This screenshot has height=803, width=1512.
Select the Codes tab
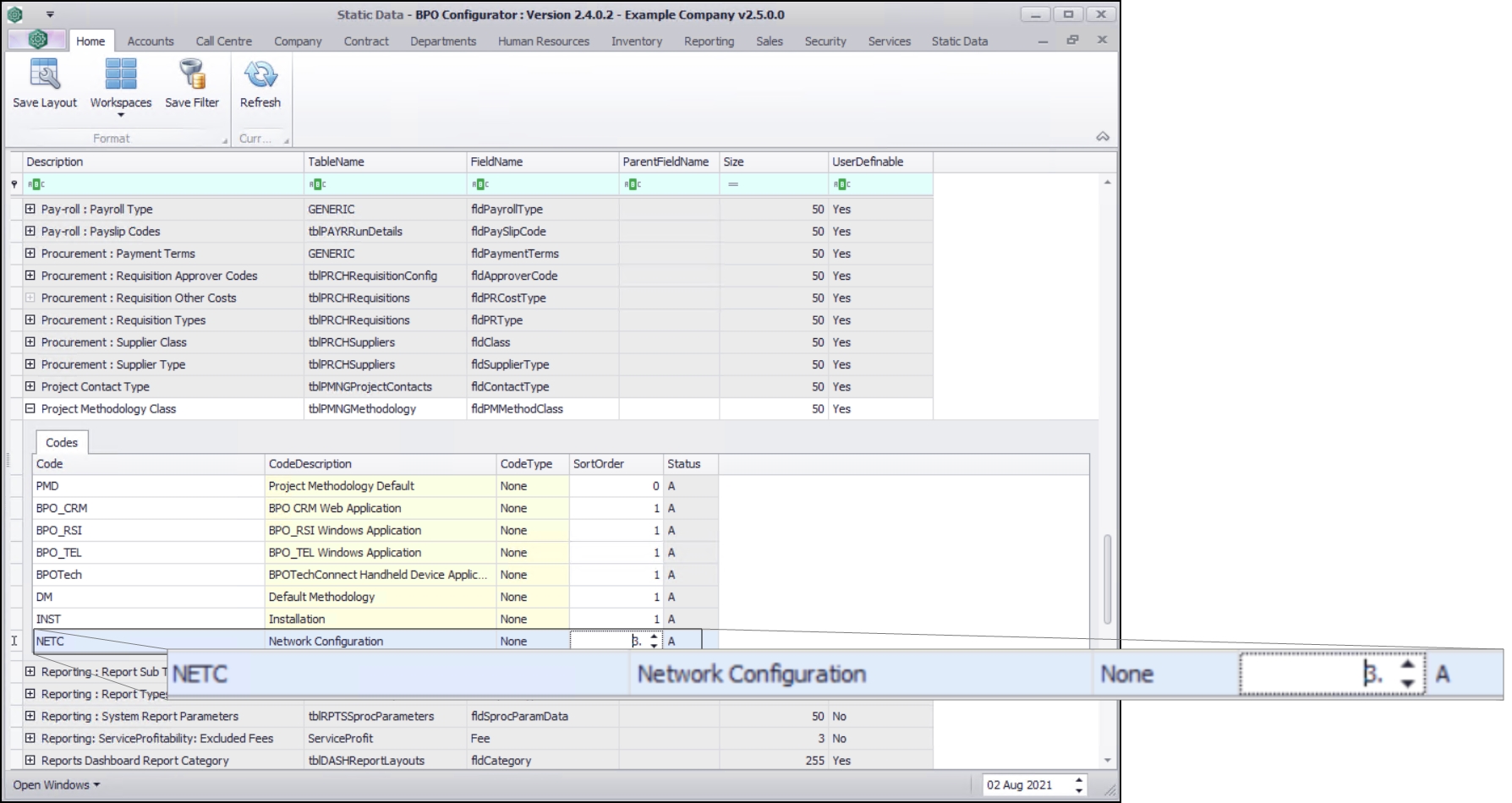[62, 442]
